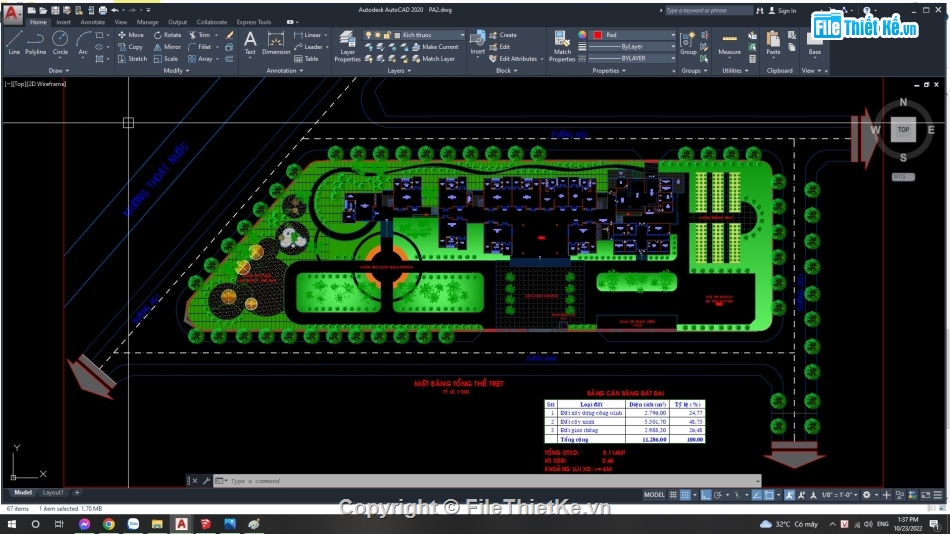This screenshot has width=950, height=534.
Task: Toggle MODEL space button in status bar
Action: (654, 495)
